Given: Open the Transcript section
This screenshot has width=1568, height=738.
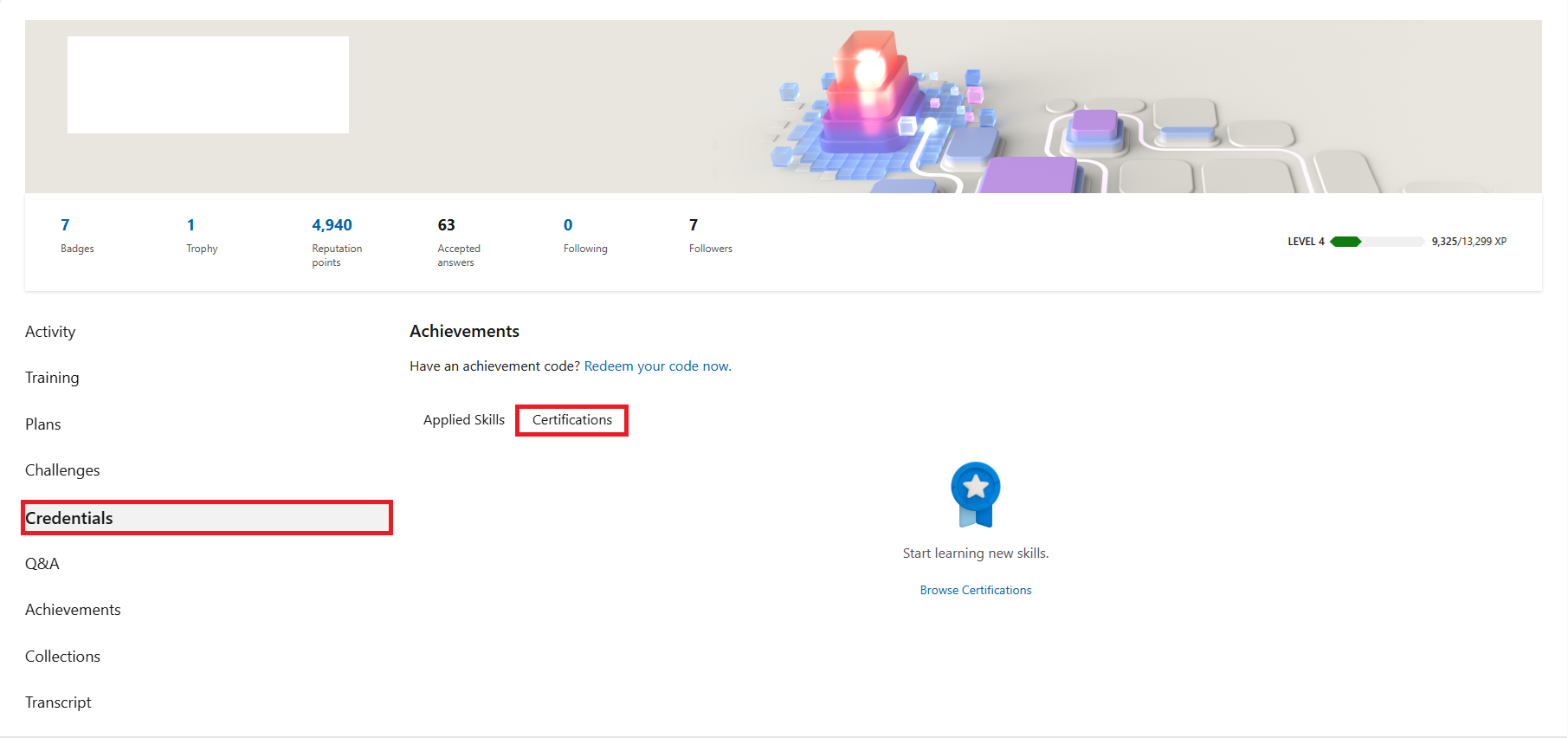Looking at the screenshot, I should (58, 702).
